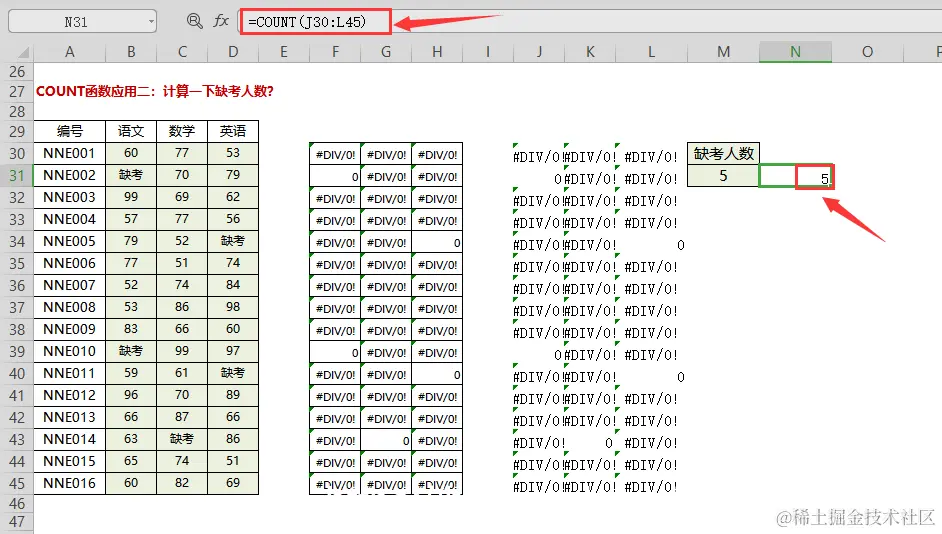Click the '缺考人数' header cell
942x534 pixels.
(723, 154)
